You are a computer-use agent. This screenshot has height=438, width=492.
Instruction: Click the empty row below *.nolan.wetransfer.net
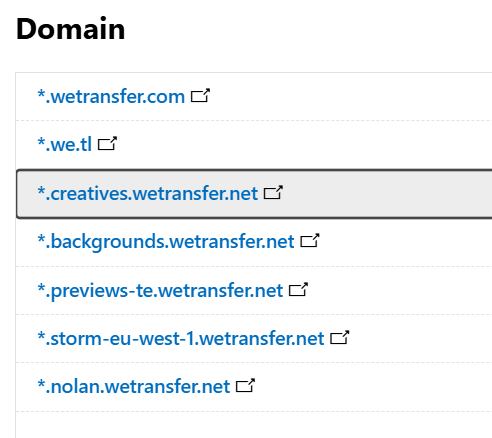click(253, 425)
